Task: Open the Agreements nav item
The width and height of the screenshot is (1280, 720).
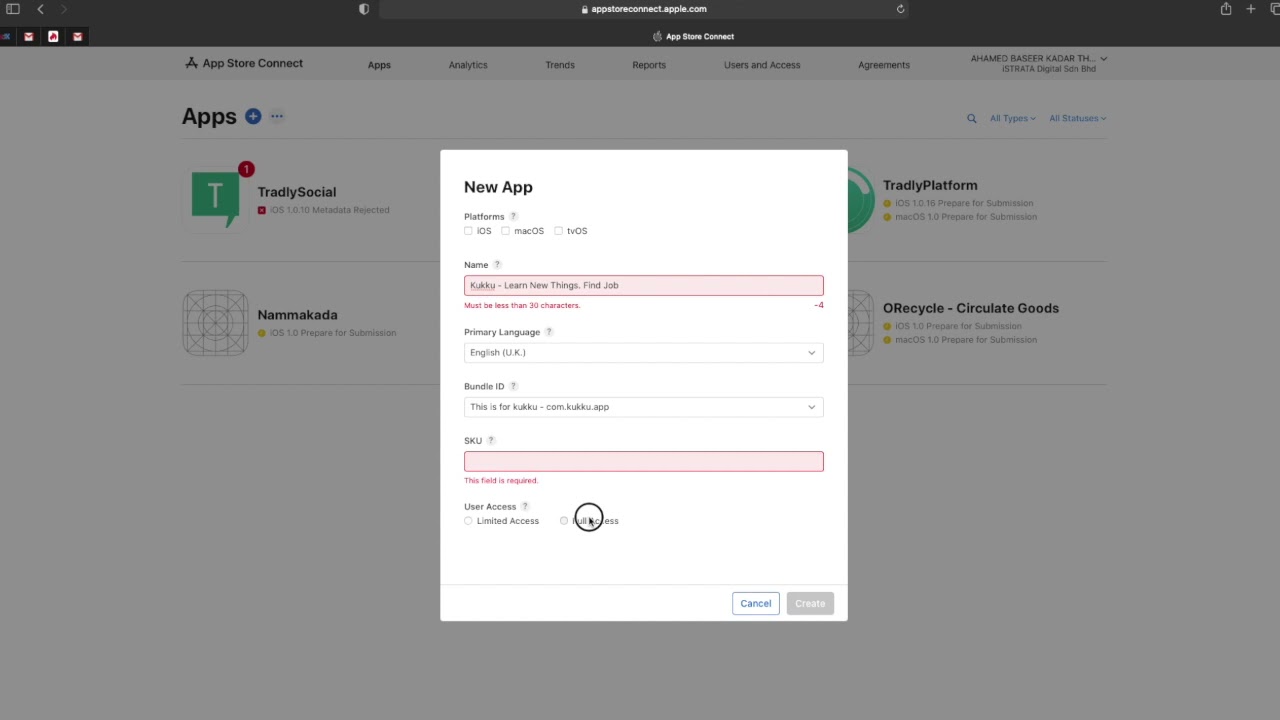Action: (884, 65)
